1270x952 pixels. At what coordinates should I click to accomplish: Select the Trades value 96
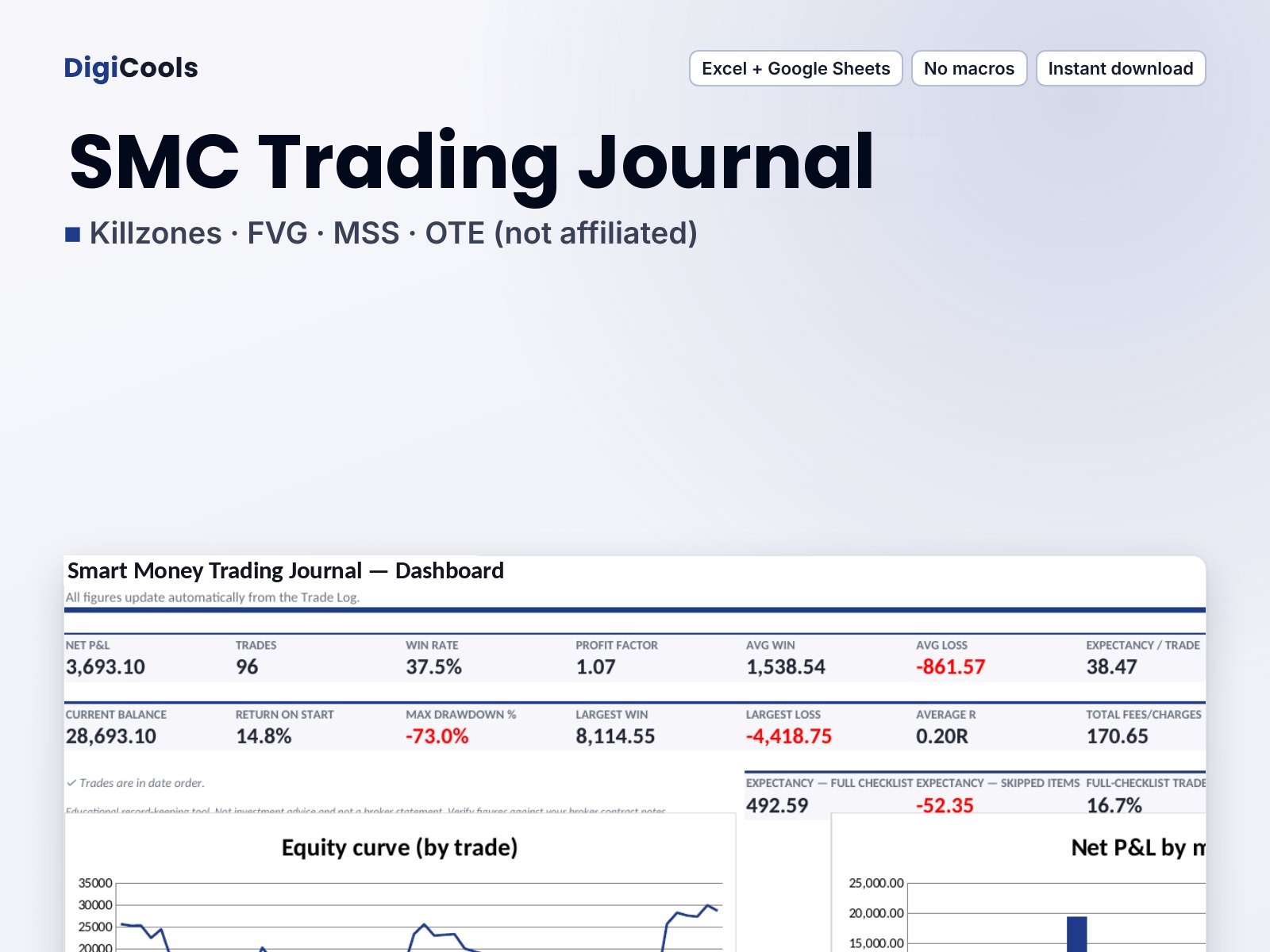pos(247,667)
